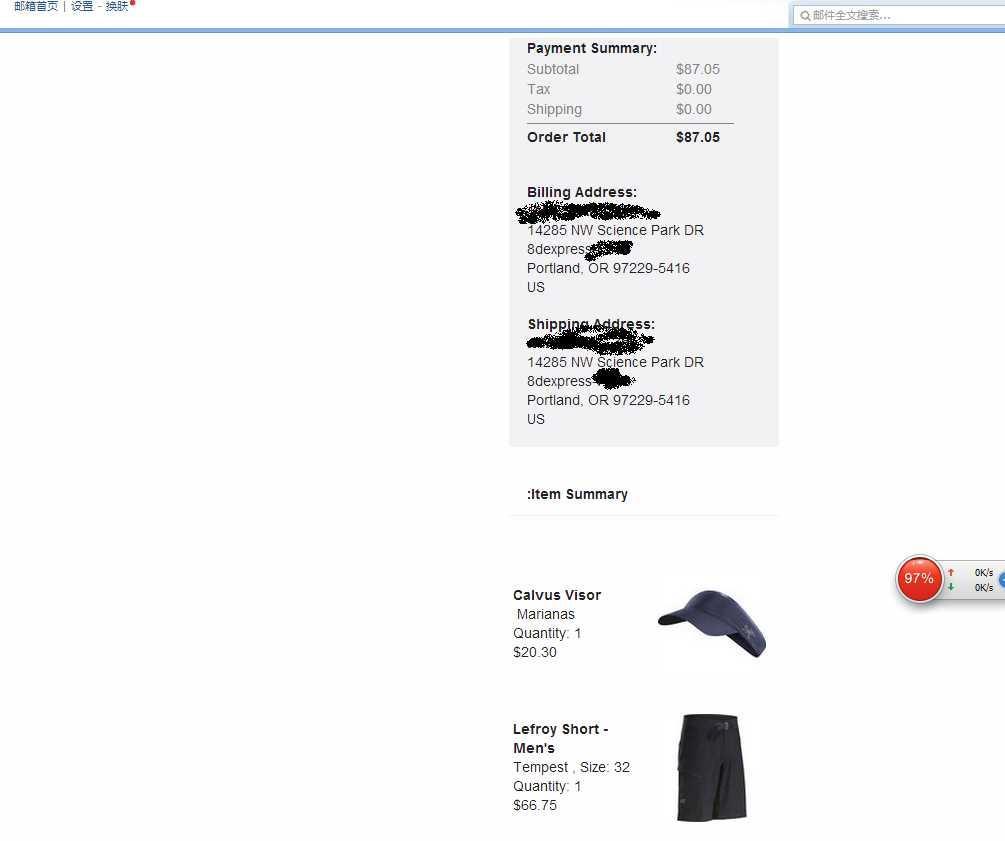Click the green download arrow indicator

click(951, 587)
